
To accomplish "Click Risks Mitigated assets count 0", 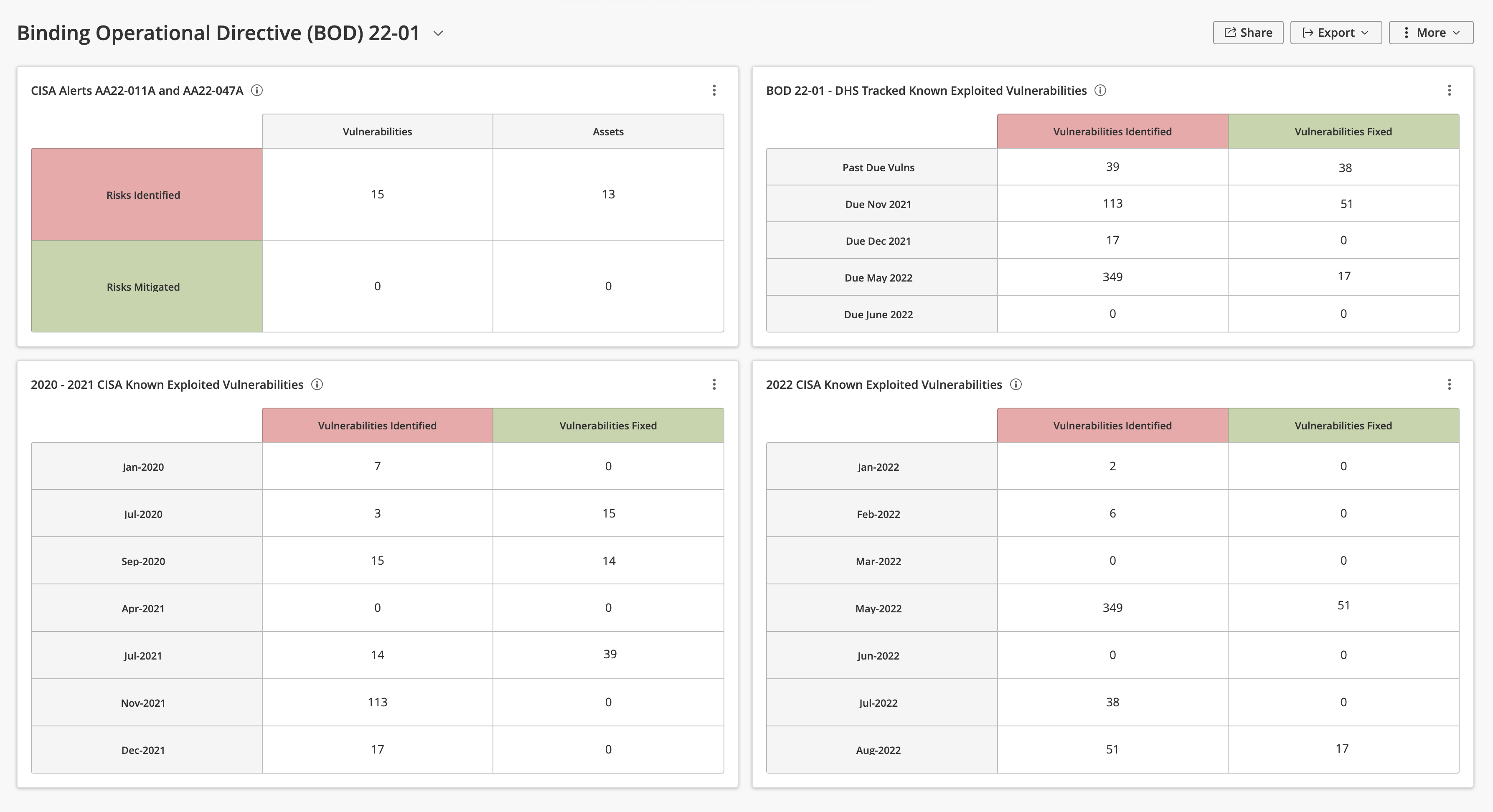I will 608,286.
